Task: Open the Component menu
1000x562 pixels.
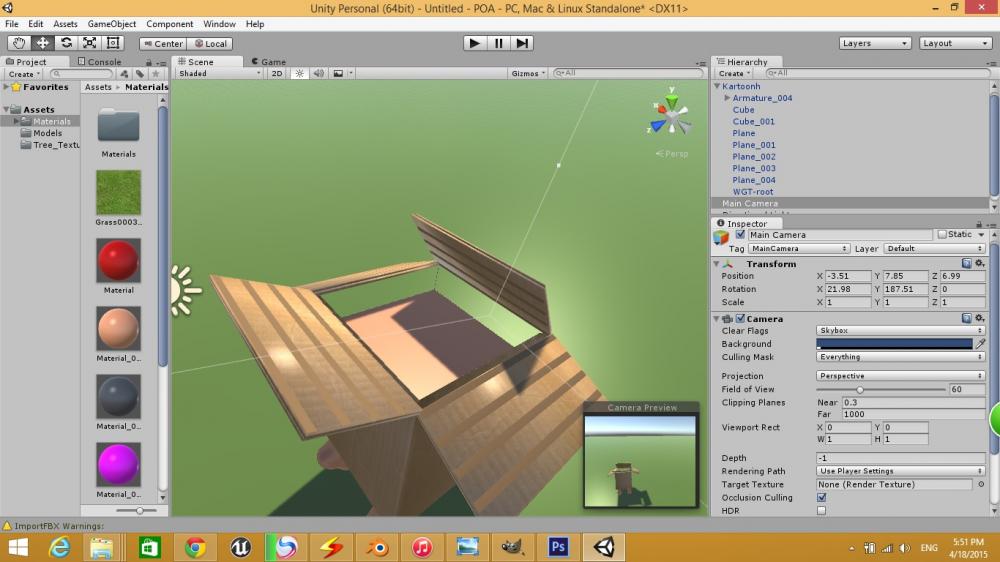Action: [170, 24]
